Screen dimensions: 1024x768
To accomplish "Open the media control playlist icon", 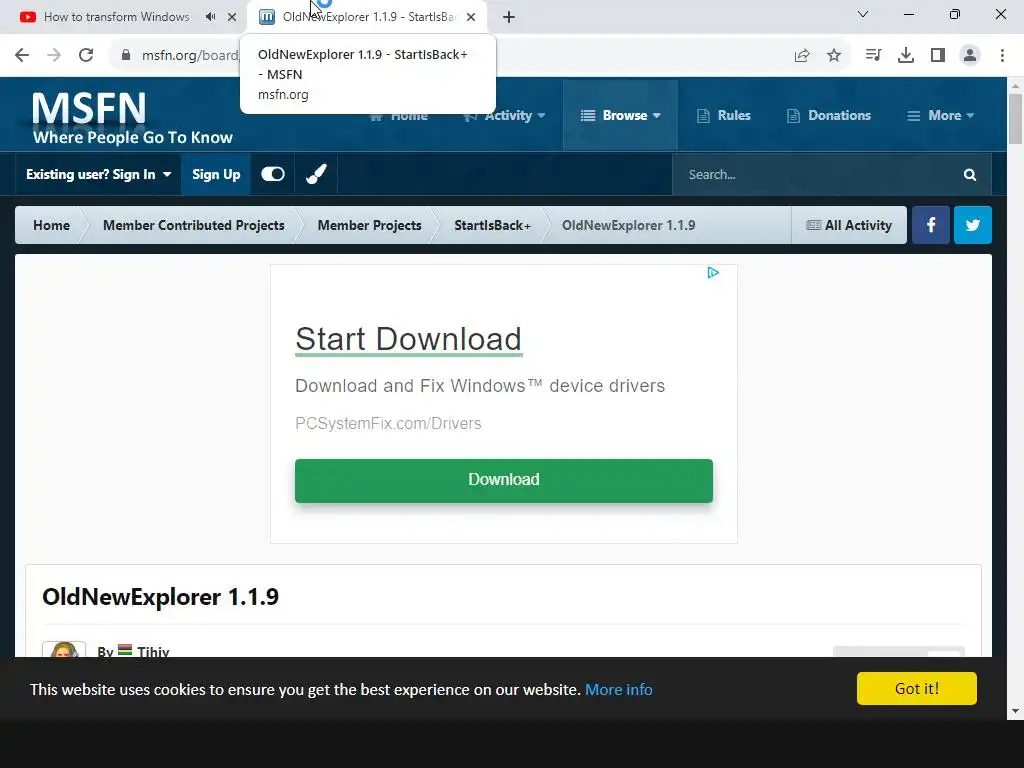I will coord(873,56).
